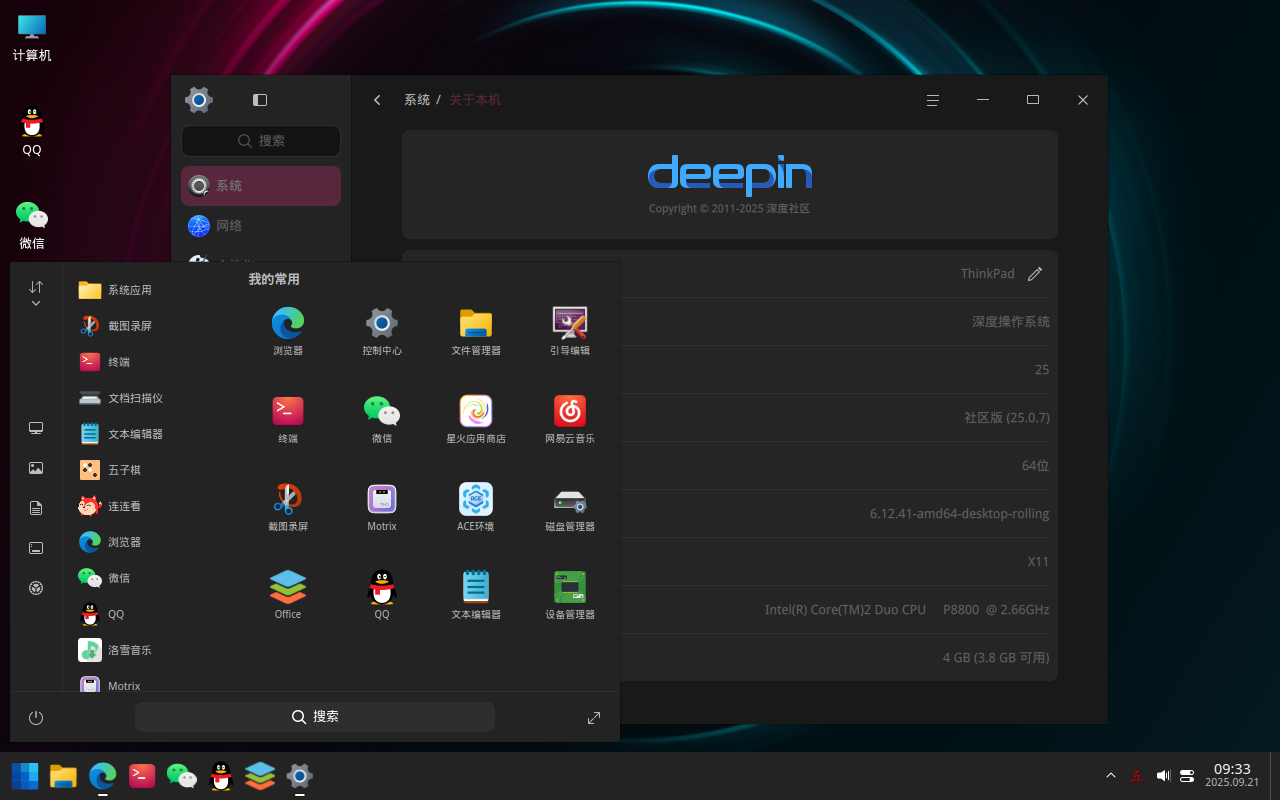Open the volume control in the tray
This screenshot has width=1280, height=800.
[x=1163, y=776]
